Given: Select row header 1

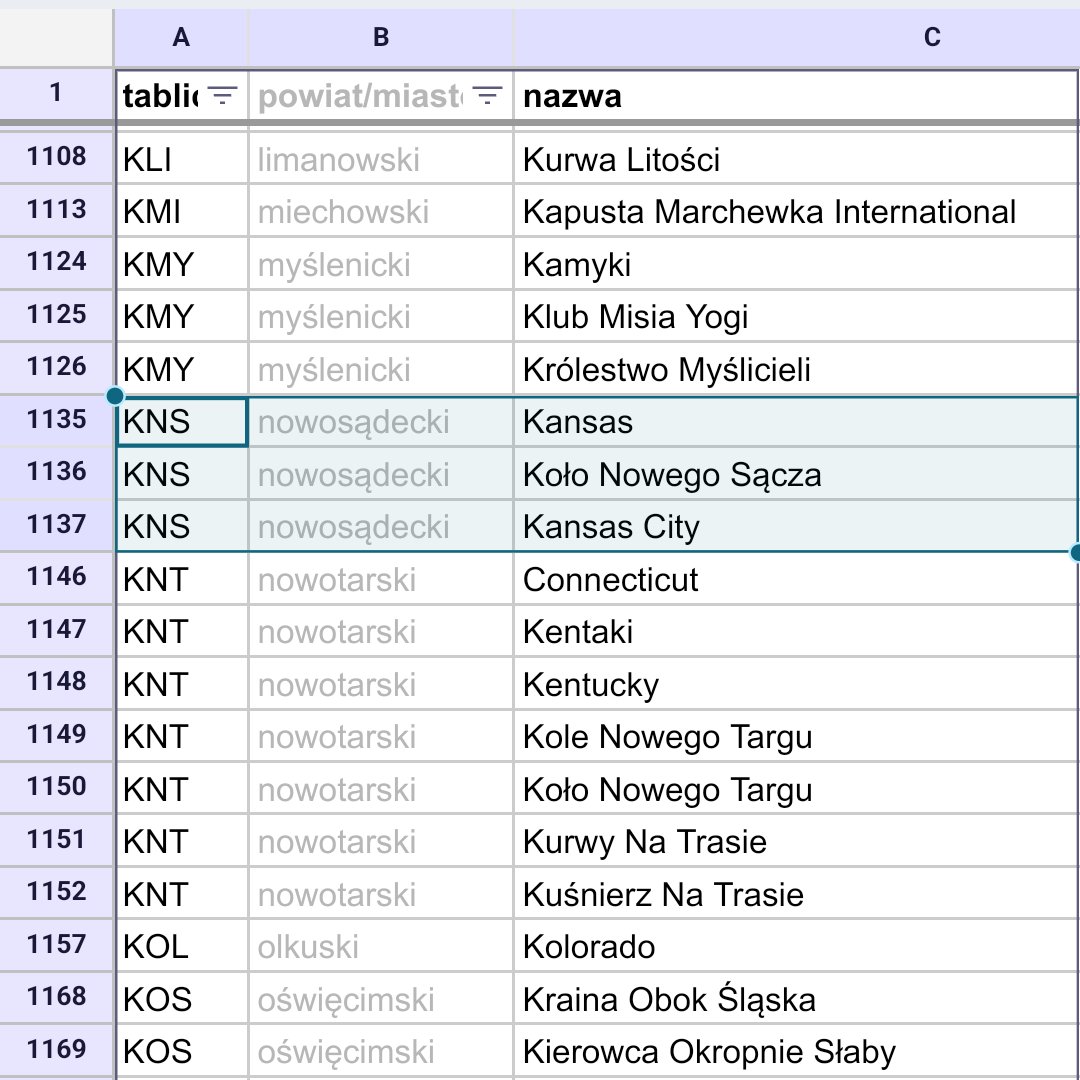Looking at the screenshot, I should (x=56, y=94).
